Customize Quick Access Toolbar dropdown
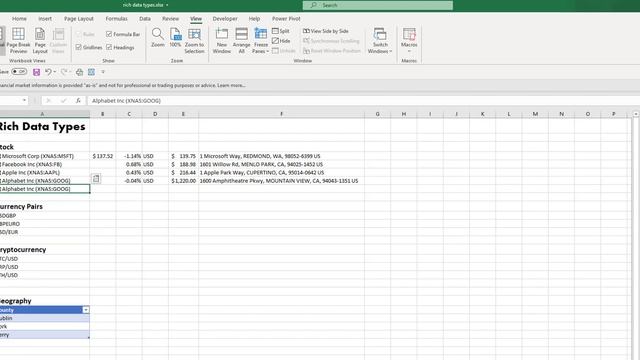This screenshot has width=640, height=360. tap(103, 72)
